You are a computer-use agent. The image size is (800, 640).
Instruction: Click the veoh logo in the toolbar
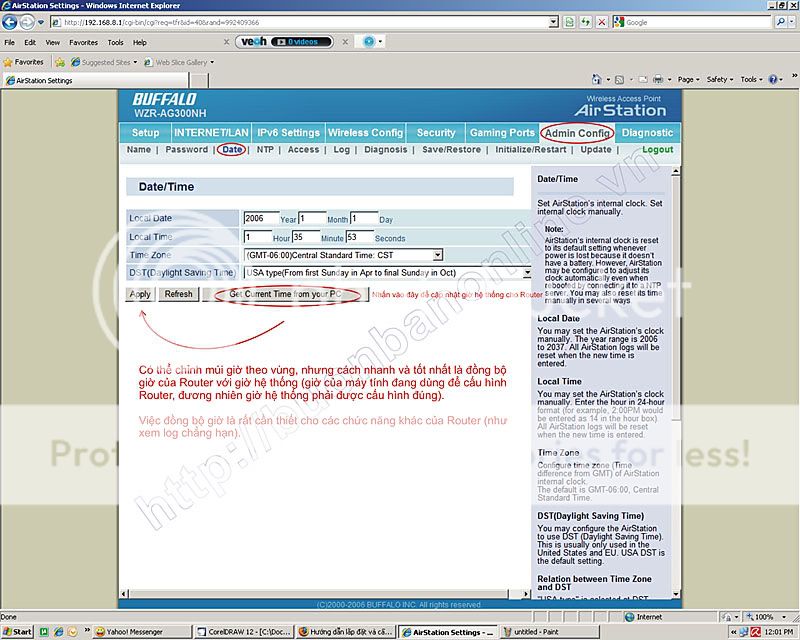coord(254,42)
